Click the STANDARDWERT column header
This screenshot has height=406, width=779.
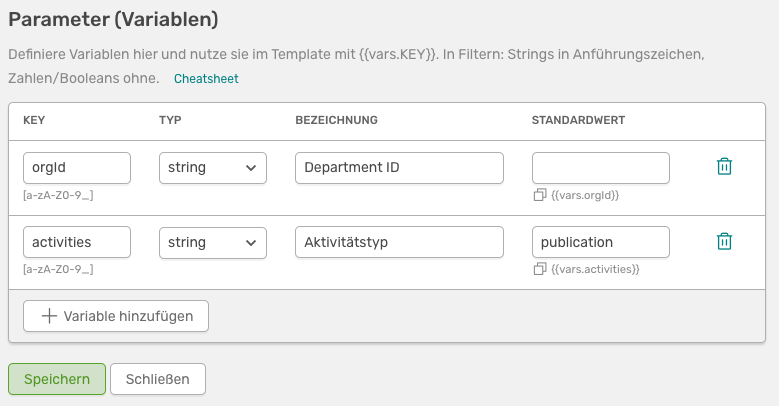click(x=578, y=120)
